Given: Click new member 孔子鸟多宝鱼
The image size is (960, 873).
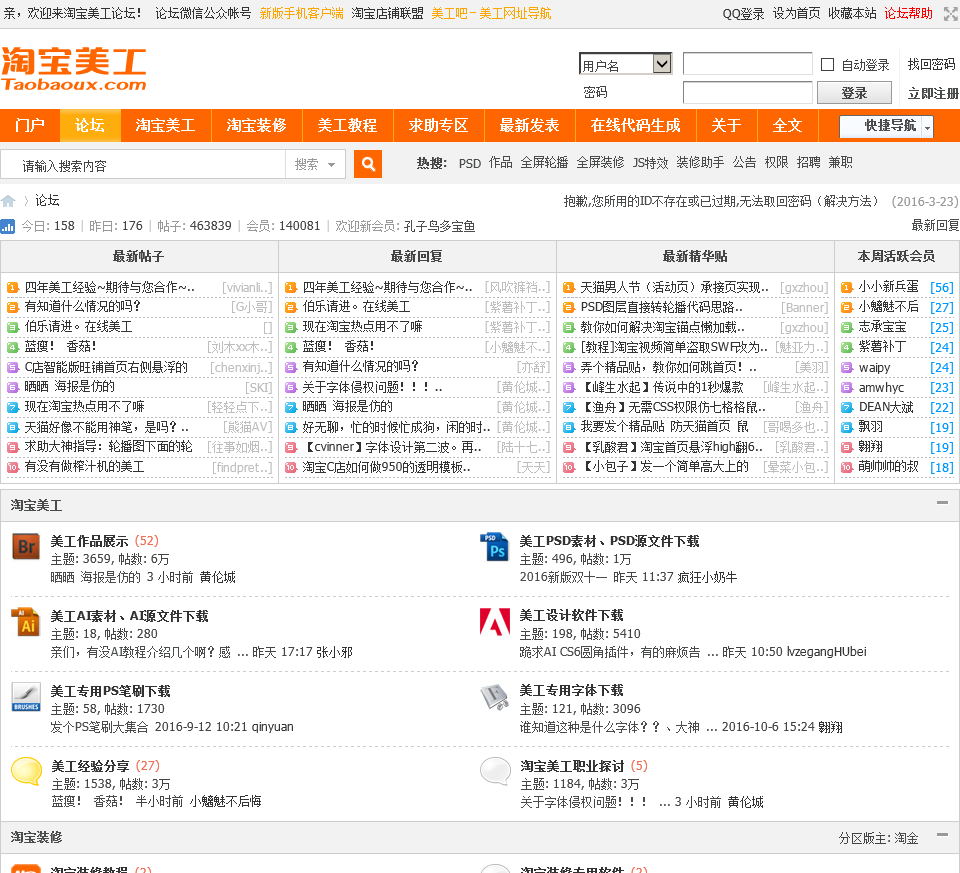Looking at the screenshot, I should tap(440, 227).
